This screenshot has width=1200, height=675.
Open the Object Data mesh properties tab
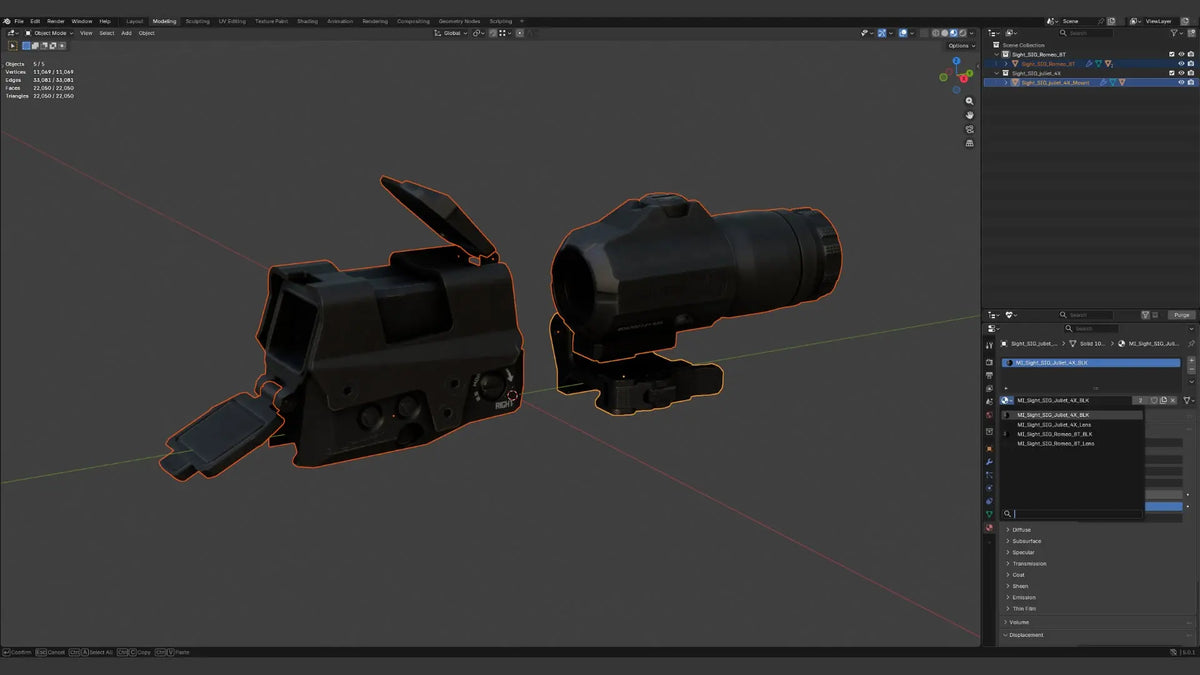point(989,514)
